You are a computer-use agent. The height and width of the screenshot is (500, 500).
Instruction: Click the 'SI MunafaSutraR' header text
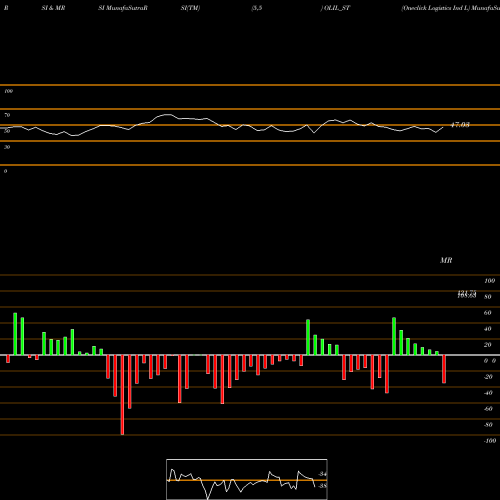coord(123,8)
